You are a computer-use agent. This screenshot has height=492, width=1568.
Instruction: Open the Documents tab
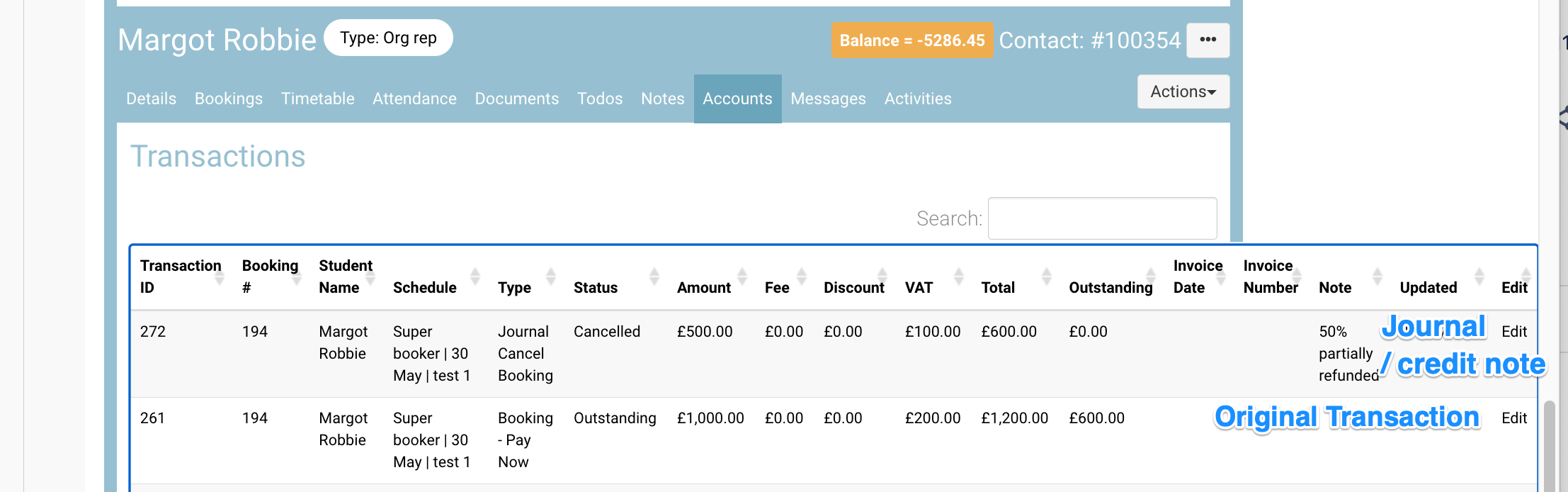point(516,99)
